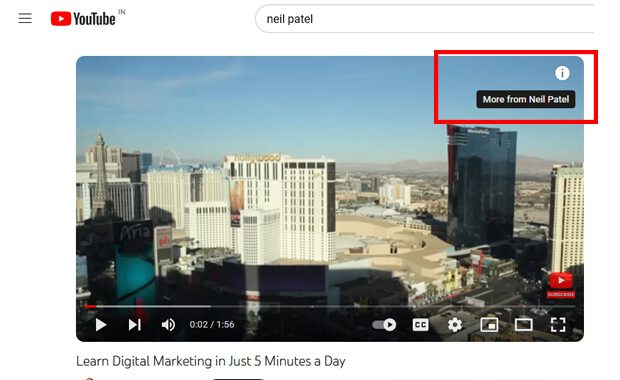Turn on closed captions
The width and height of the screenshot is (620, 380).
click(420, 325)
